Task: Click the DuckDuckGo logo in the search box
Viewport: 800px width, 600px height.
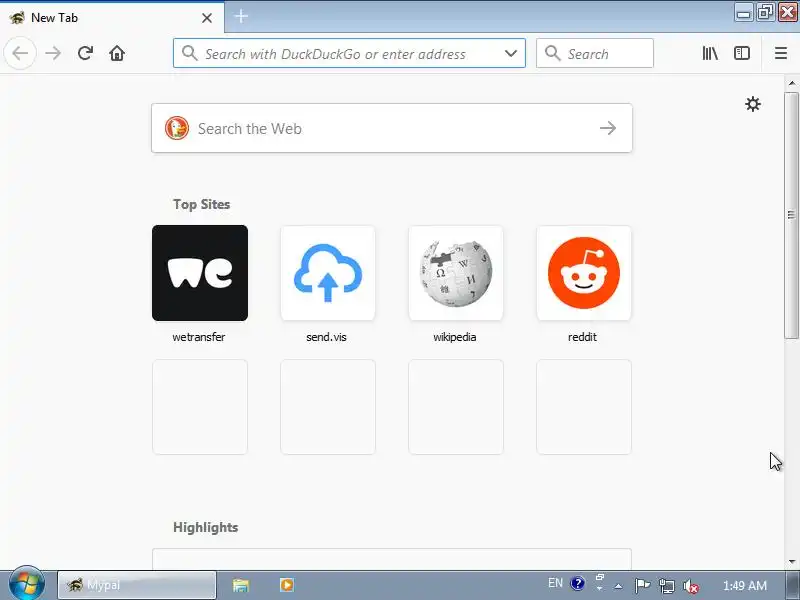Action: coord(177,128)
